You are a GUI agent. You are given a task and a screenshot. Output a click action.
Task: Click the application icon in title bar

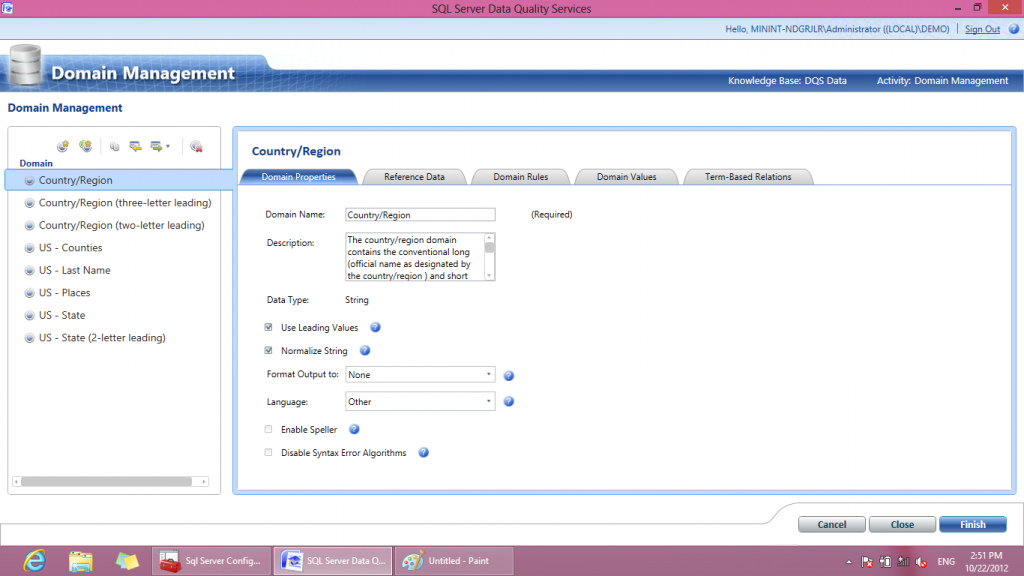pos(7,8)
